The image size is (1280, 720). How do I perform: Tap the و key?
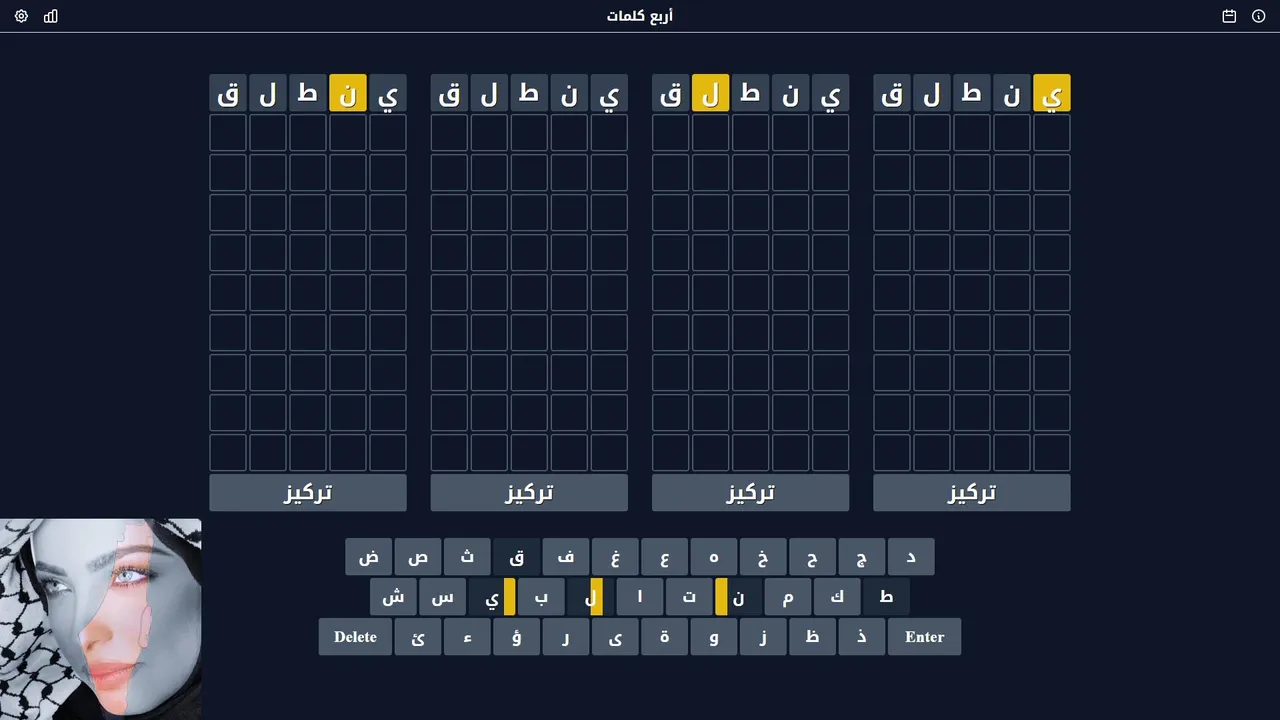pyautogui.click(x=714, y=637)
